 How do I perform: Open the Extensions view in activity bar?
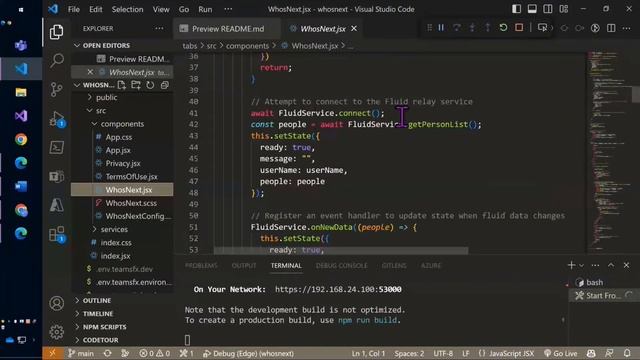click(x=57, y=234)
